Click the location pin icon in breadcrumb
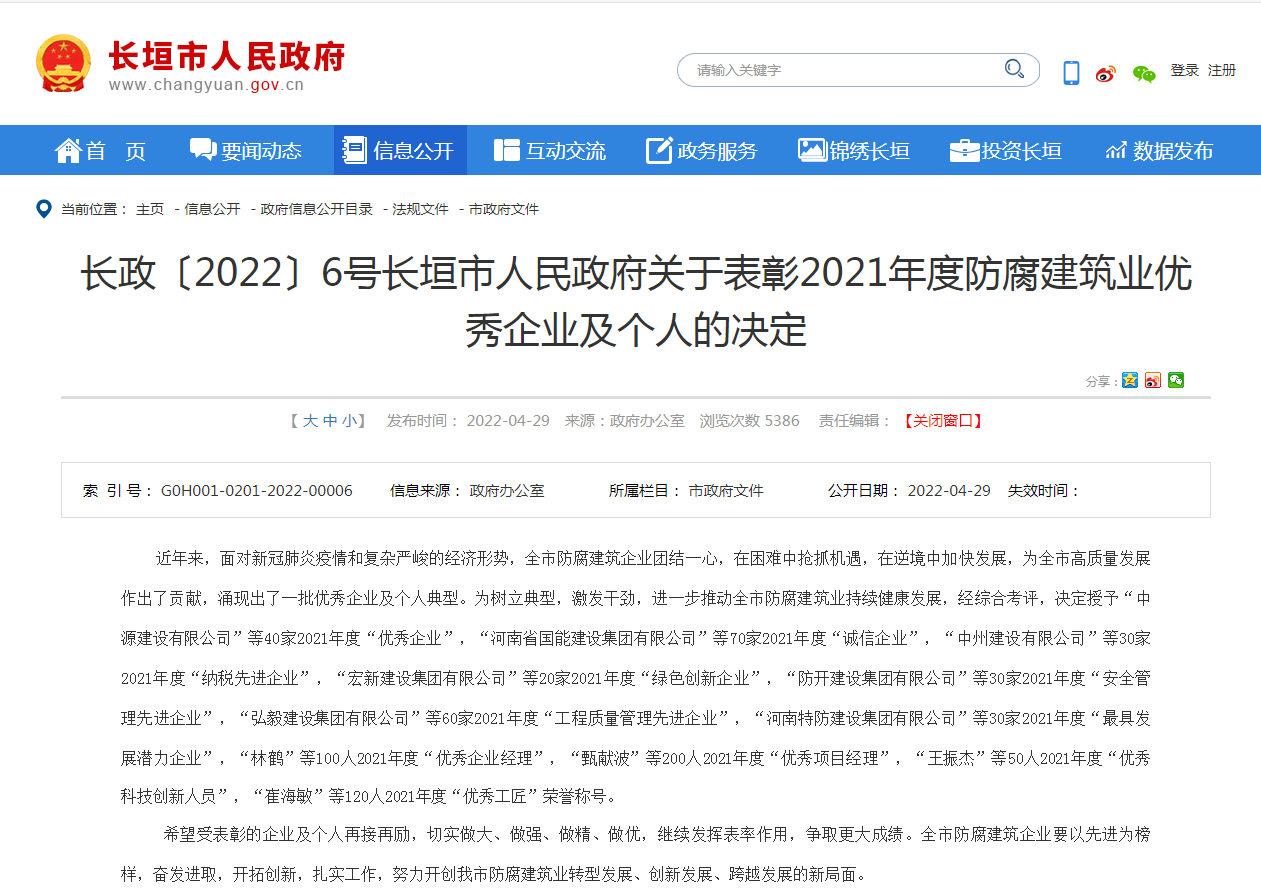This screenshot has height=891, width=1261. point(44,209)
